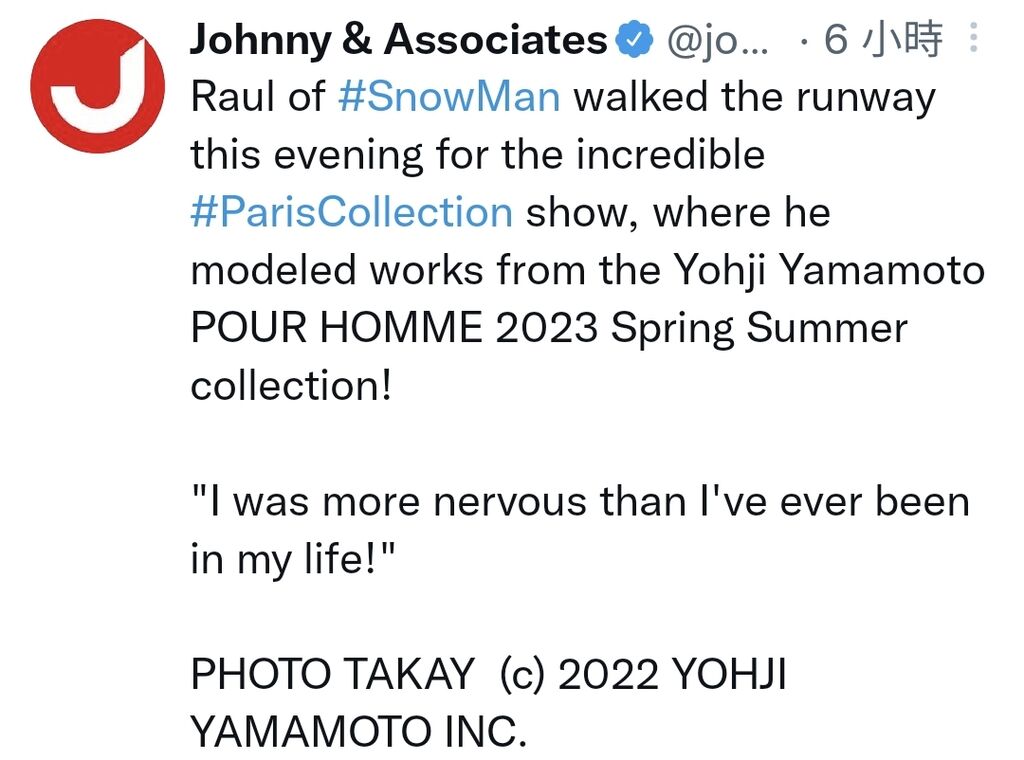The width and height of the screenshot is (1024, 760).
Task: Click the 'show, where he' text
Action: [679, 214]
